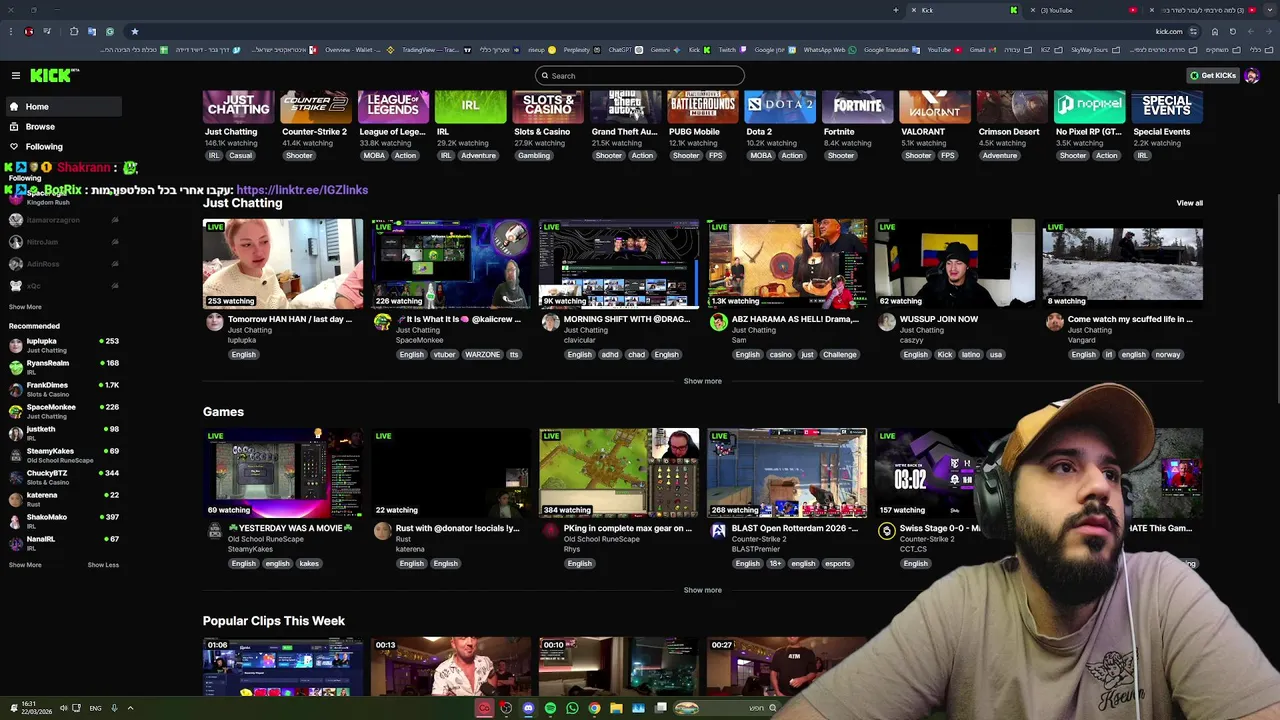This screenshot has width=1280, height=720.
Task: Open the ShakoMako avatar in Recommended
Action: click(15, 521)
